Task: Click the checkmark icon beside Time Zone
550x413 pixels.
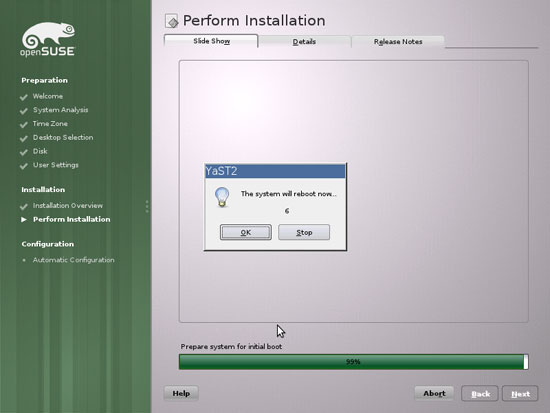Action: click(24, 125)
